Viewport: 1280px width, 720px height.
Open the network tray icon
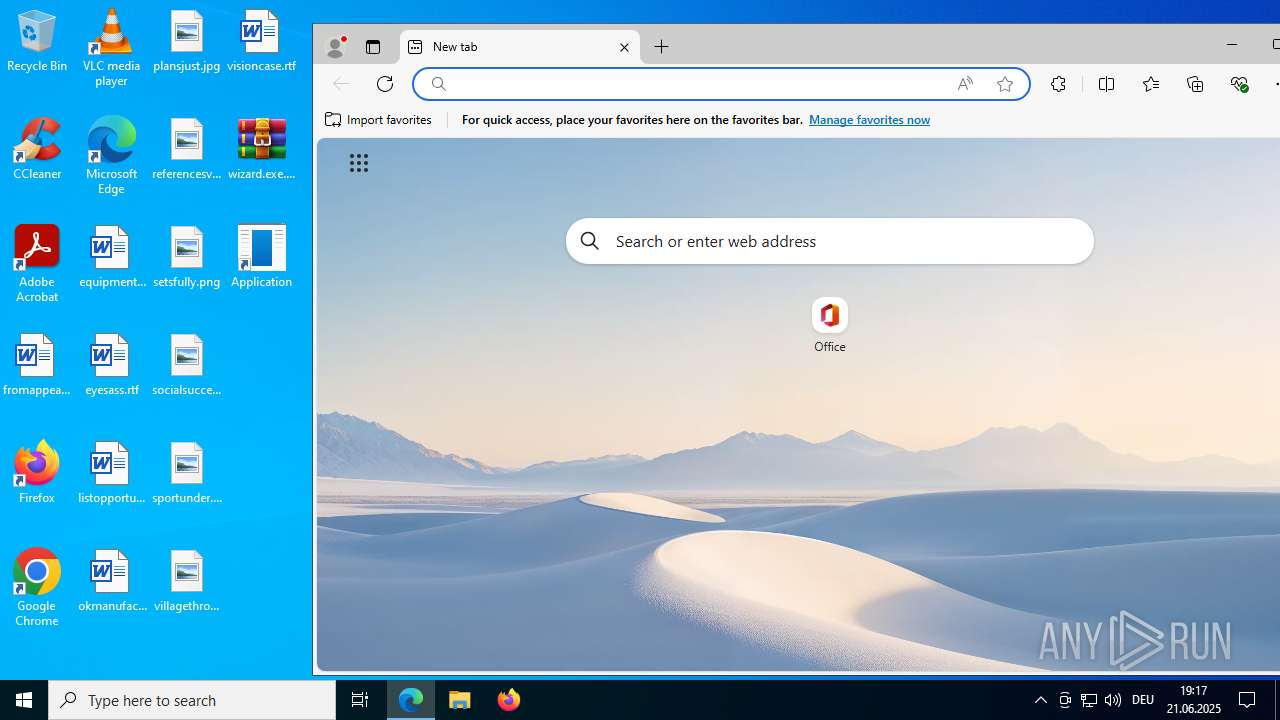[1089, 700]
